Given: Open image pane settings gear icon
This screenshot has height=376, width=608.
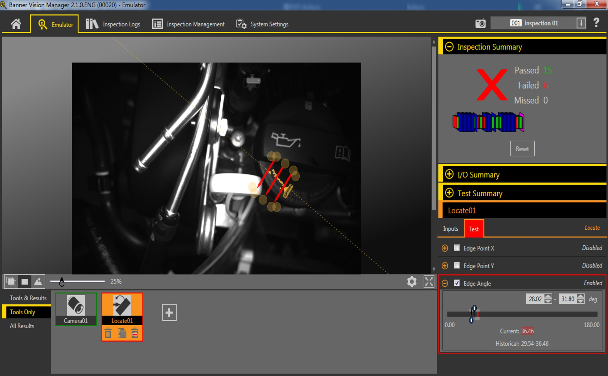Looking at the screenshot, I should click(x=412, y=281).
